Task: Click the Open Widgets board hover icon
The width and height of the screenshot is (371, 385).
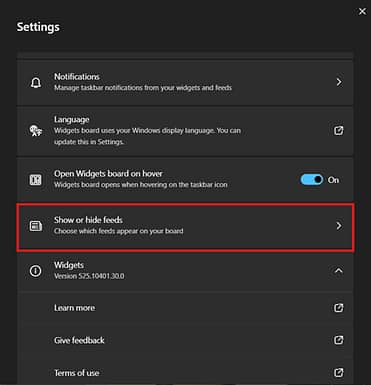Action: pyautogui.click(x=36, y=180)
